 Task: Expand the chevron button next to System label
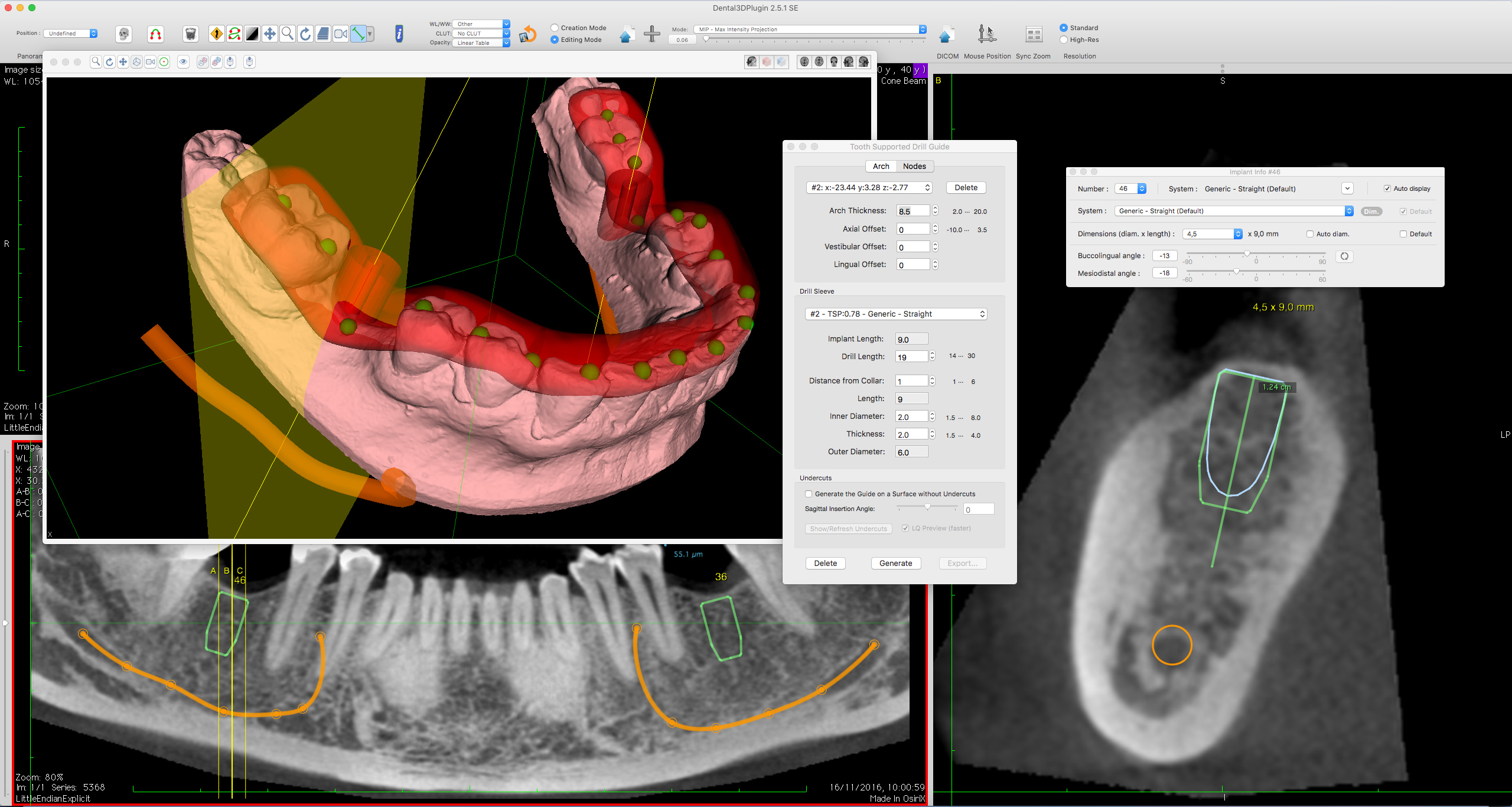click(x=1347, y=189)
